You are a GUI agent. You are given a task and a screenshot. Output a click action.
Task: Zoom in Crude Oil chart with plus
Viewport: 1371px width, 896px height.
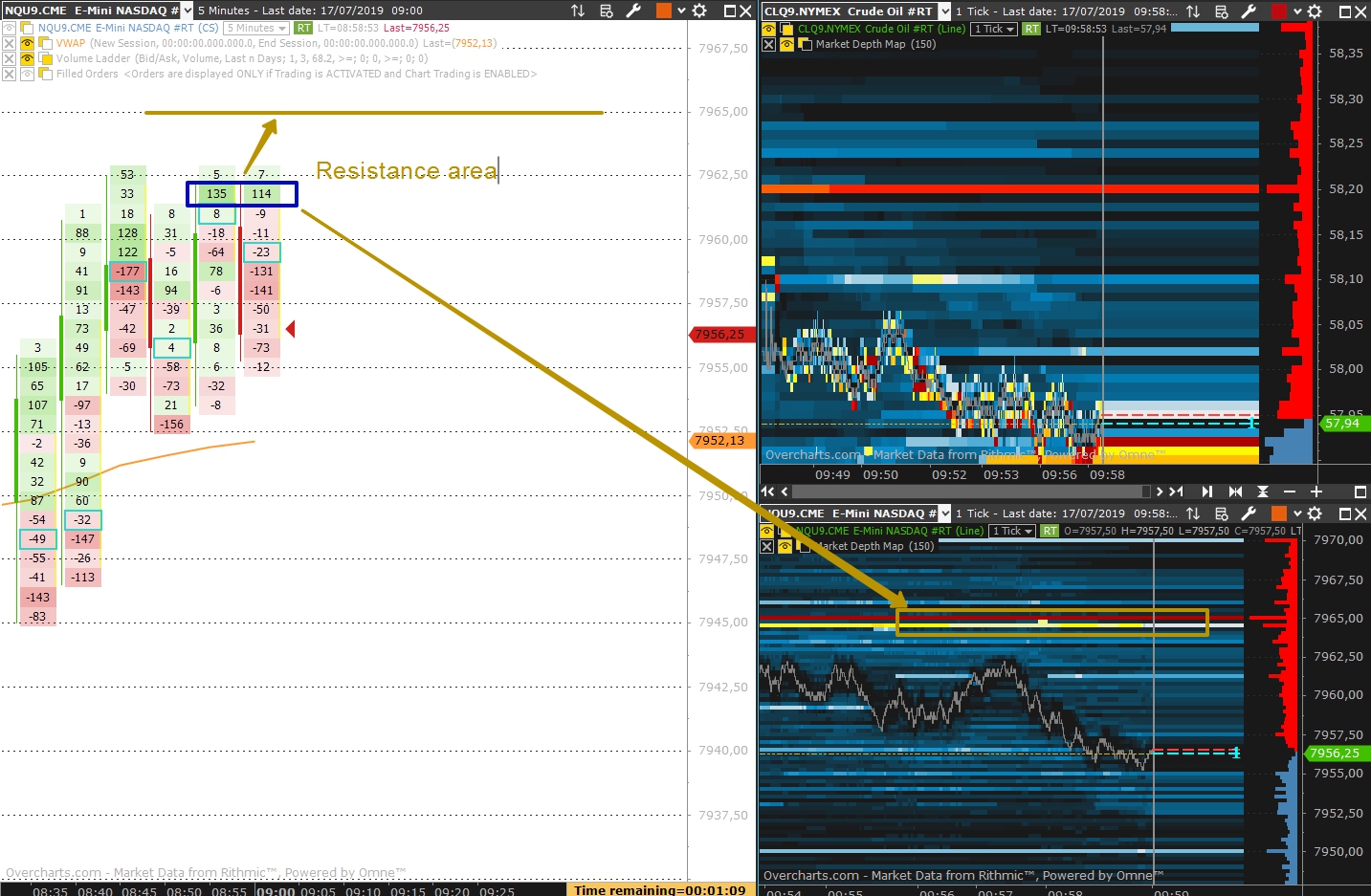pyautogui.click(x=1316, y=492)
